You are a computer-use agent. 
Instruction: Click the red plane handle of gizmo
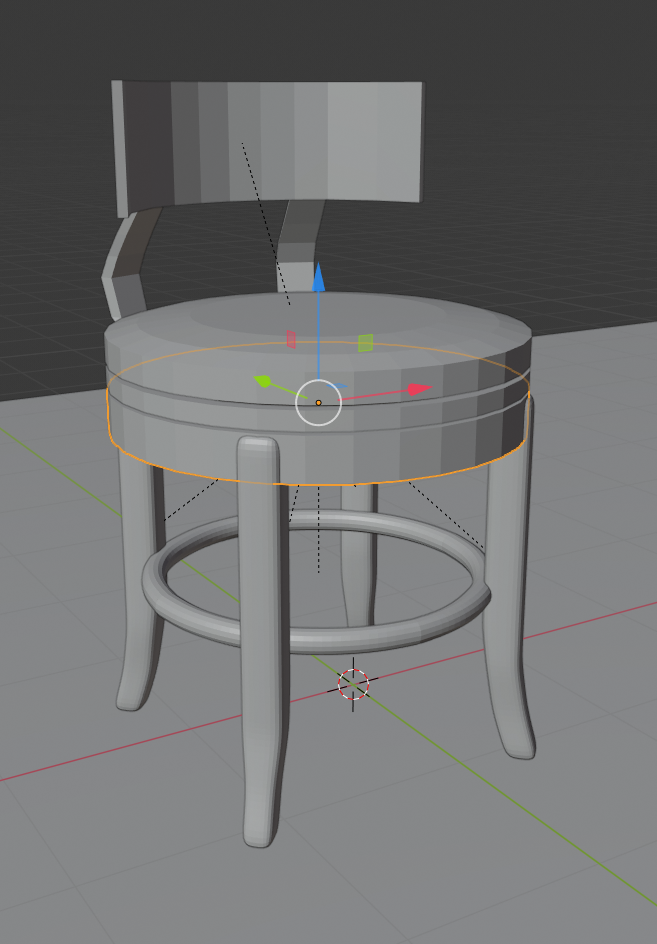tap(292, 339)
